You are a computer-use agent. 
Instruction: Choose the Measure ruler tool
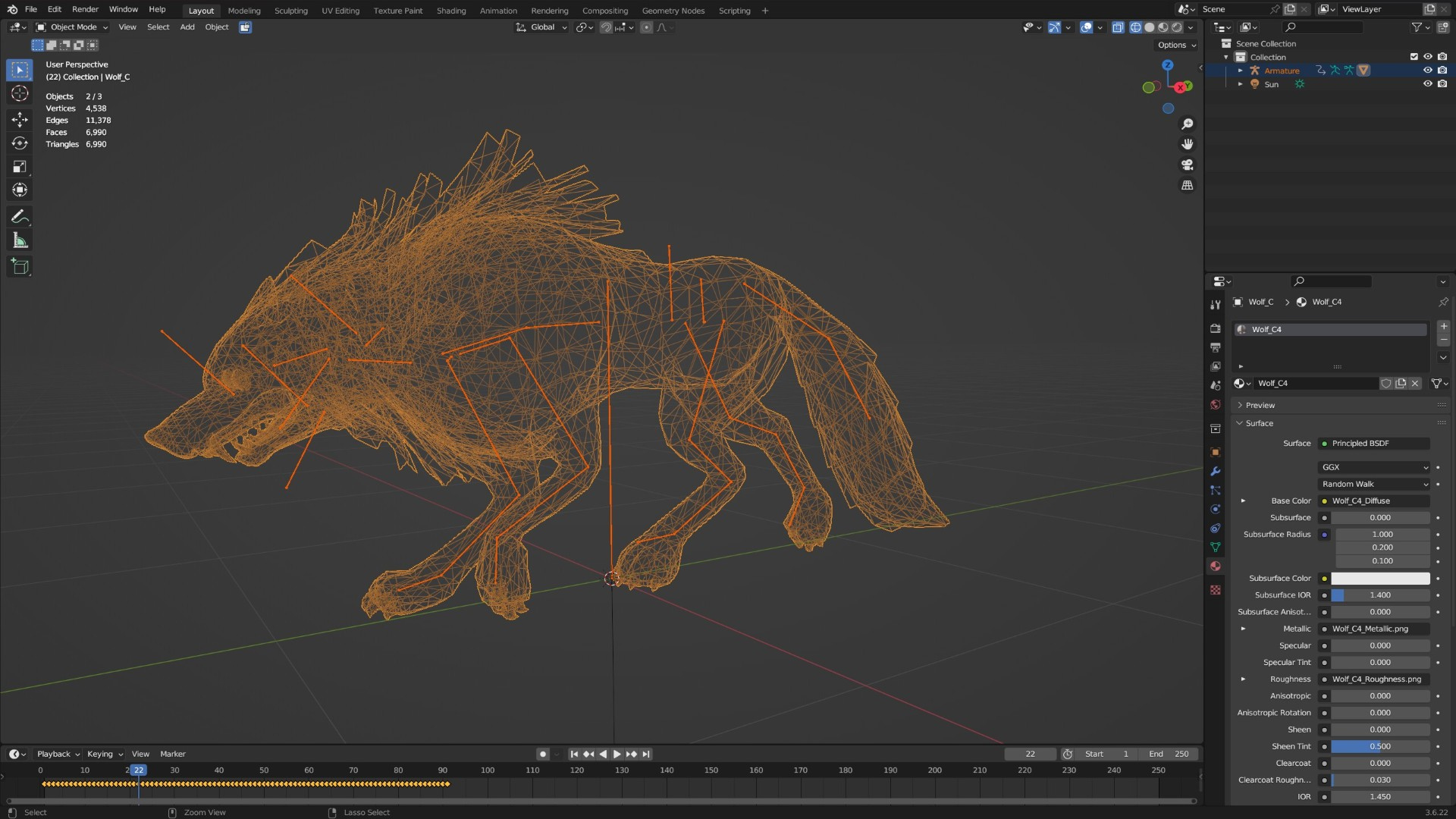(20, 241)
